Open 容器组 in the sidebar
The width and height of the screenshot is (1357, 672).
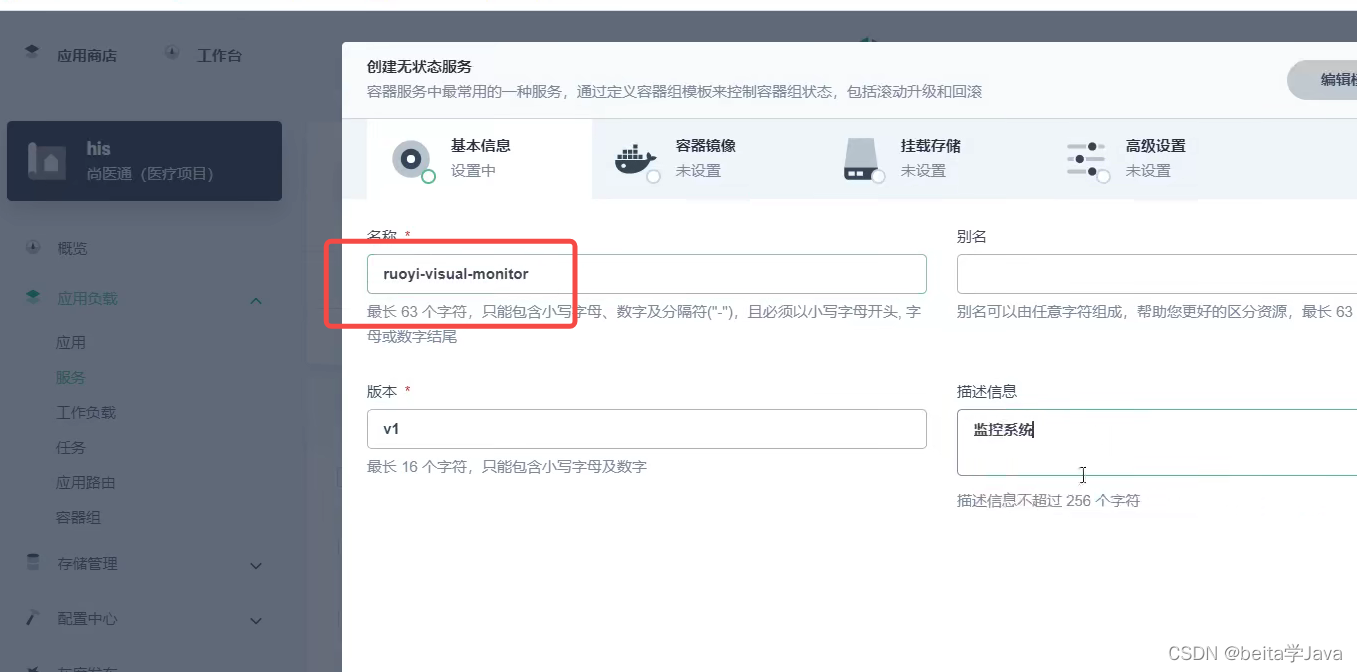(x=78, y=517)
